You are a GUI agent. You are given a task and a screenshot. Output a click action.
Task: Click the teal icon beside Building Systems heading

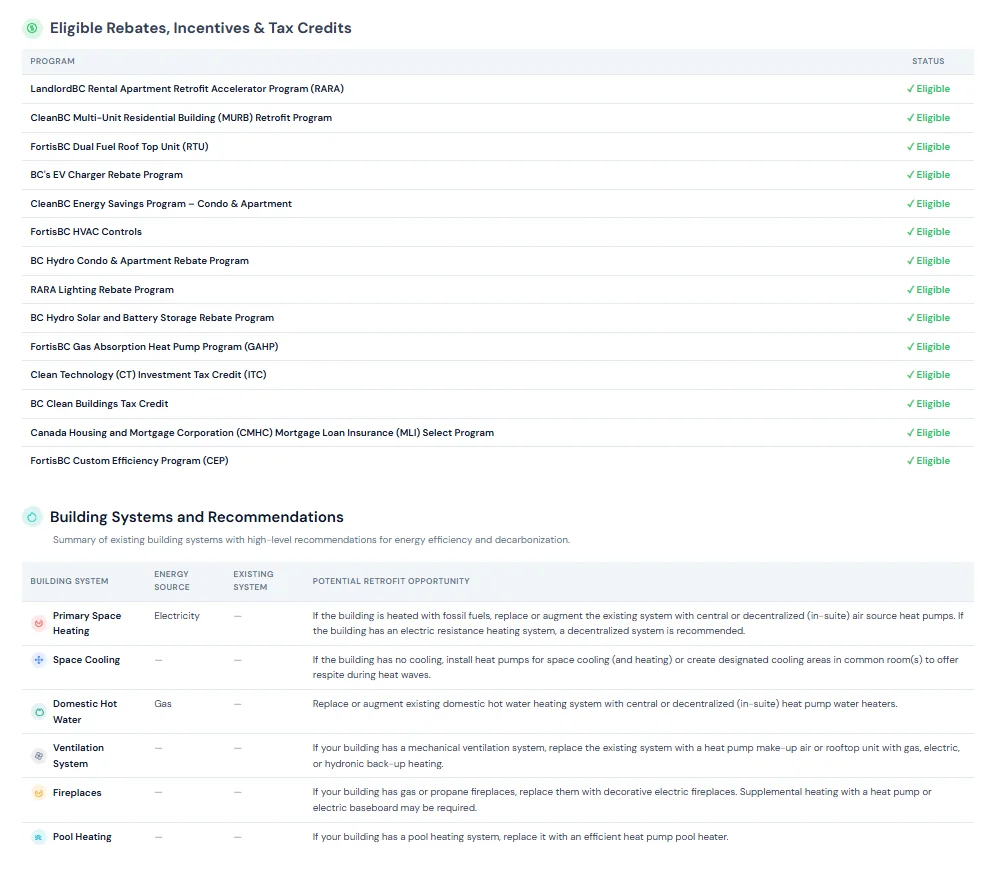(32, 517)
